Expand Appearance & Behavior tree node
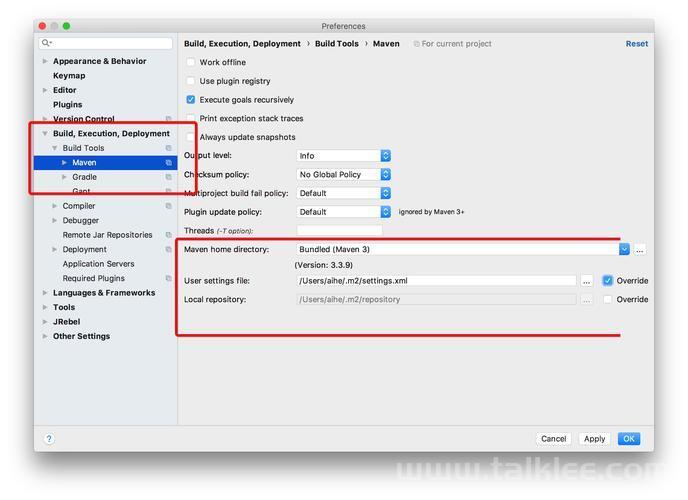This screenshot has width=688, height=500. [45, 61]
